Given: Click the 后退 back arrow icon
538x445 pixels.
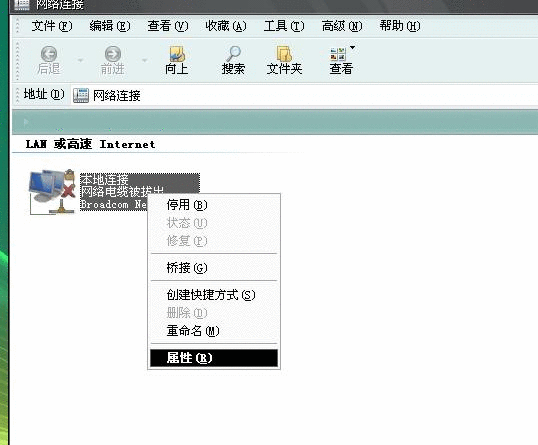Looking at the screenshot, I should click(x=49, y=54).
